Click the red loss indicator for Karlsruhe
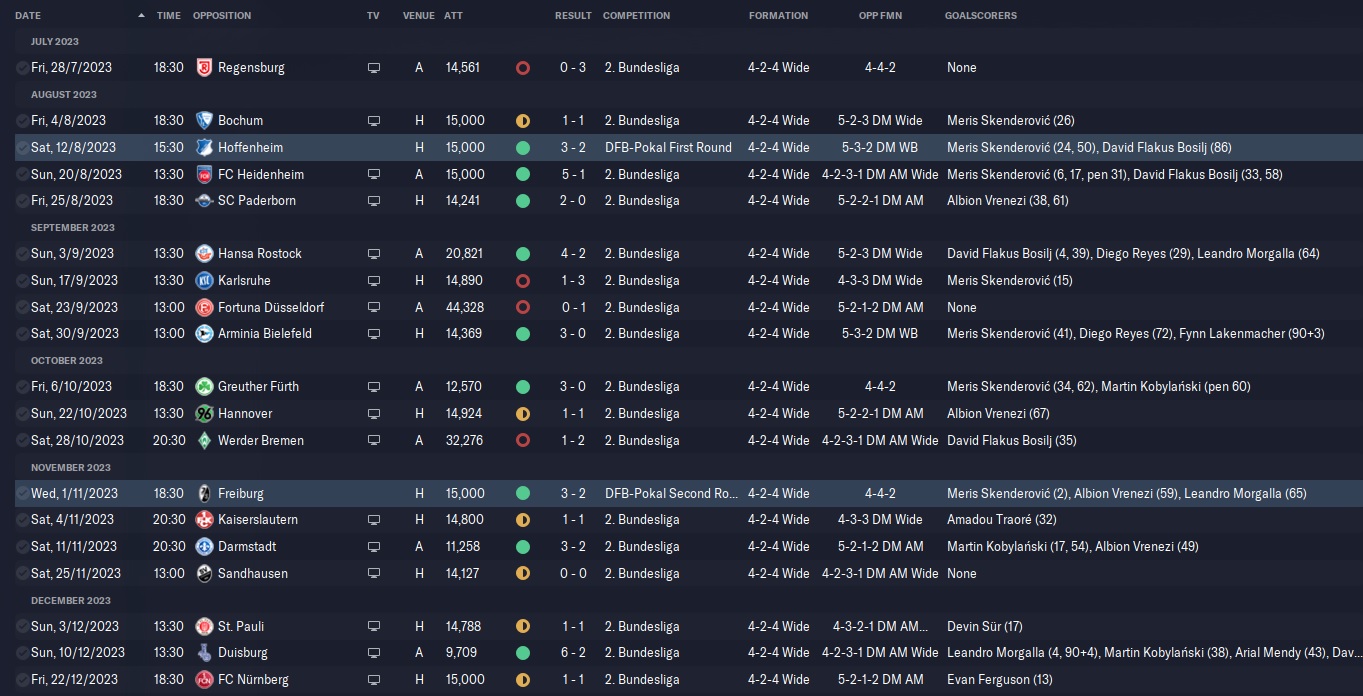 click(x=522, y=281)
